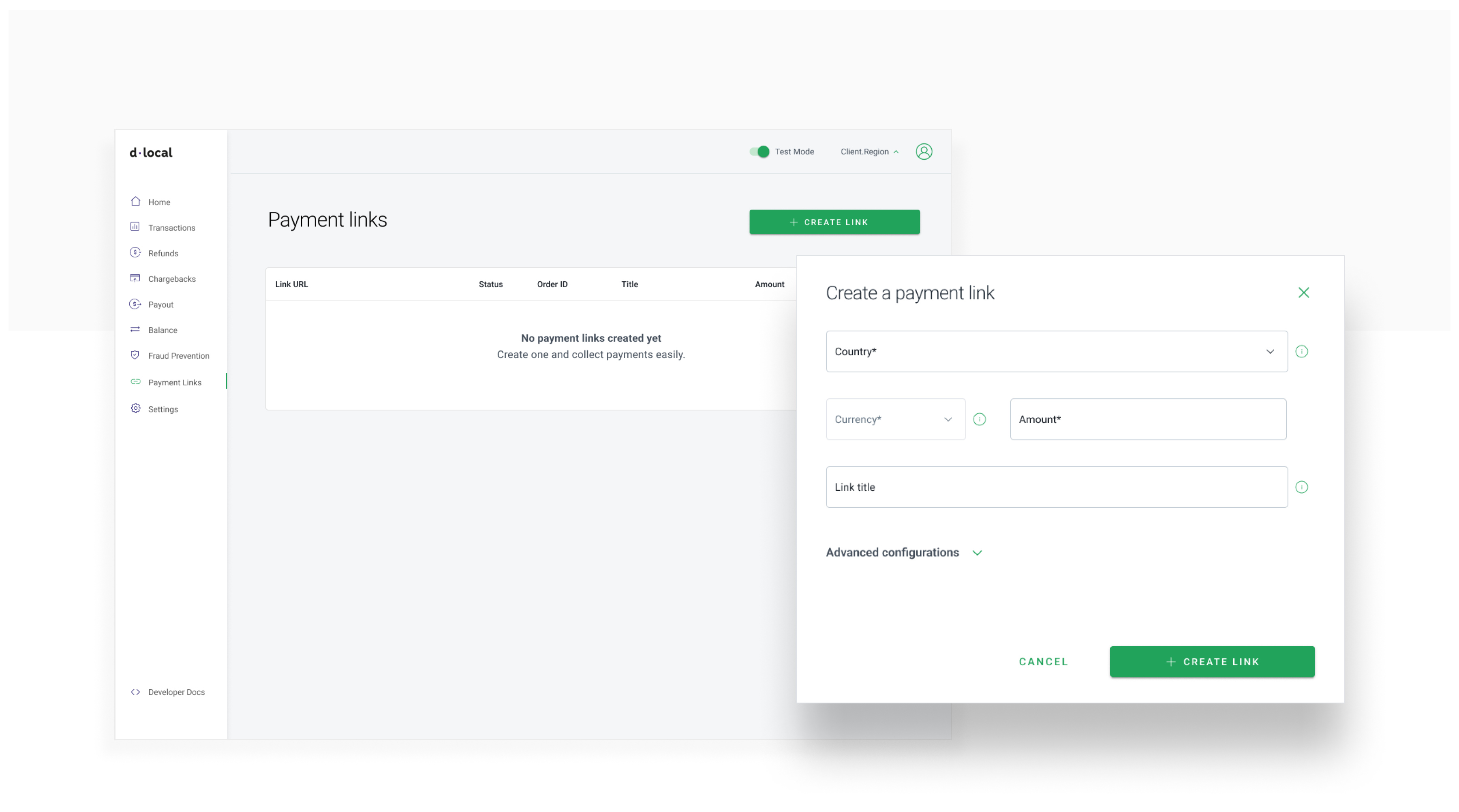Go to Transactions in sidebar
Viewport: 1459px width, 812px height.
click(x=171, y=228)
